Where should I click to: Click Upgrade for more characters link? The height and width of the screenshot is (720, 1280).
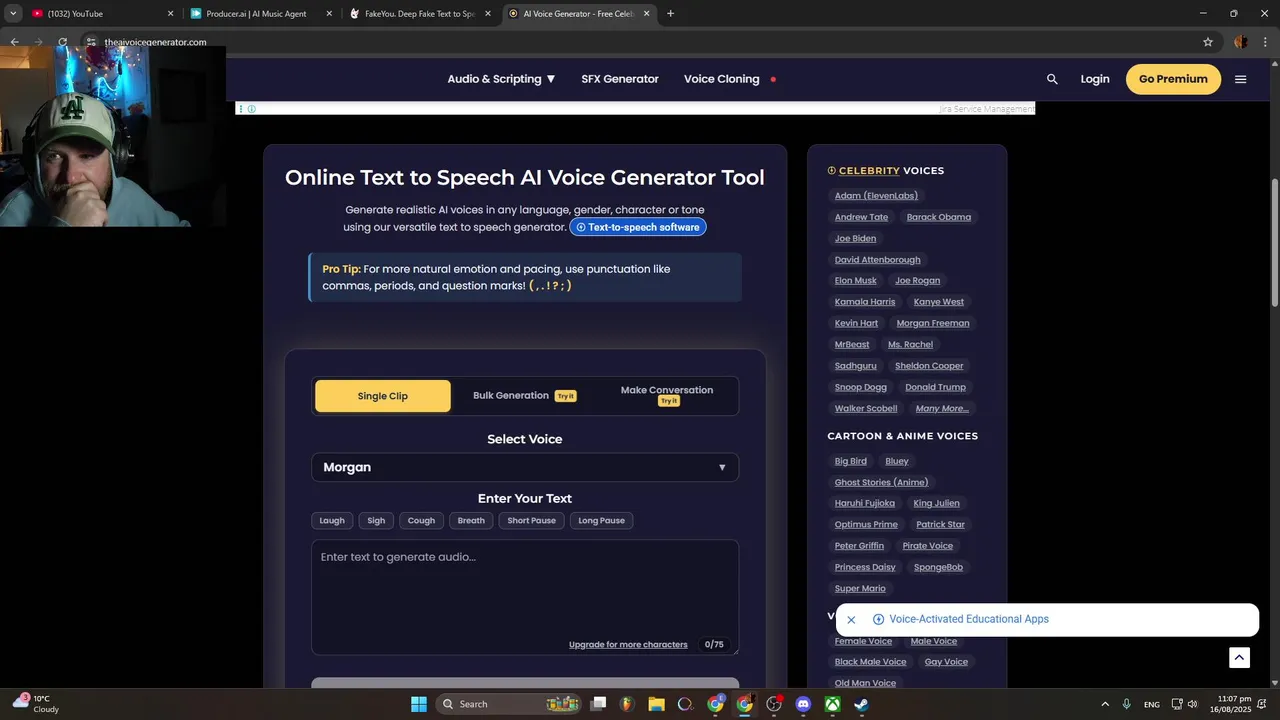tap(628, 645)
